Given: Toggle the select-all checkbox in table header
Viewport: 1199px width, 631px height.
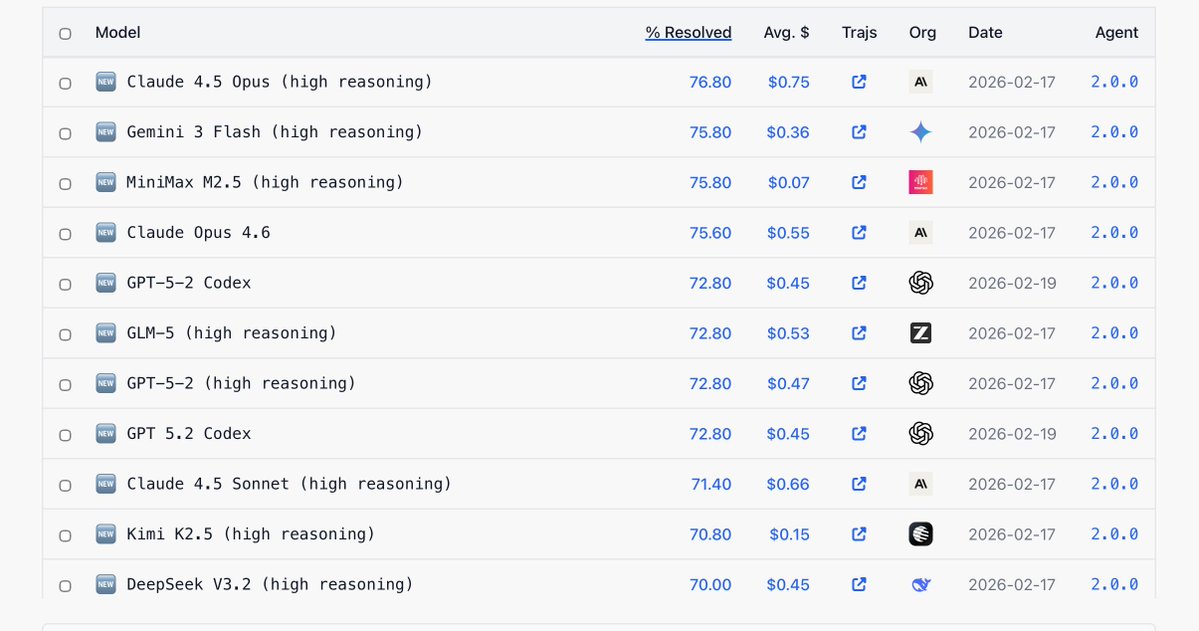Looking at the screenshot, I should (65, 34).
